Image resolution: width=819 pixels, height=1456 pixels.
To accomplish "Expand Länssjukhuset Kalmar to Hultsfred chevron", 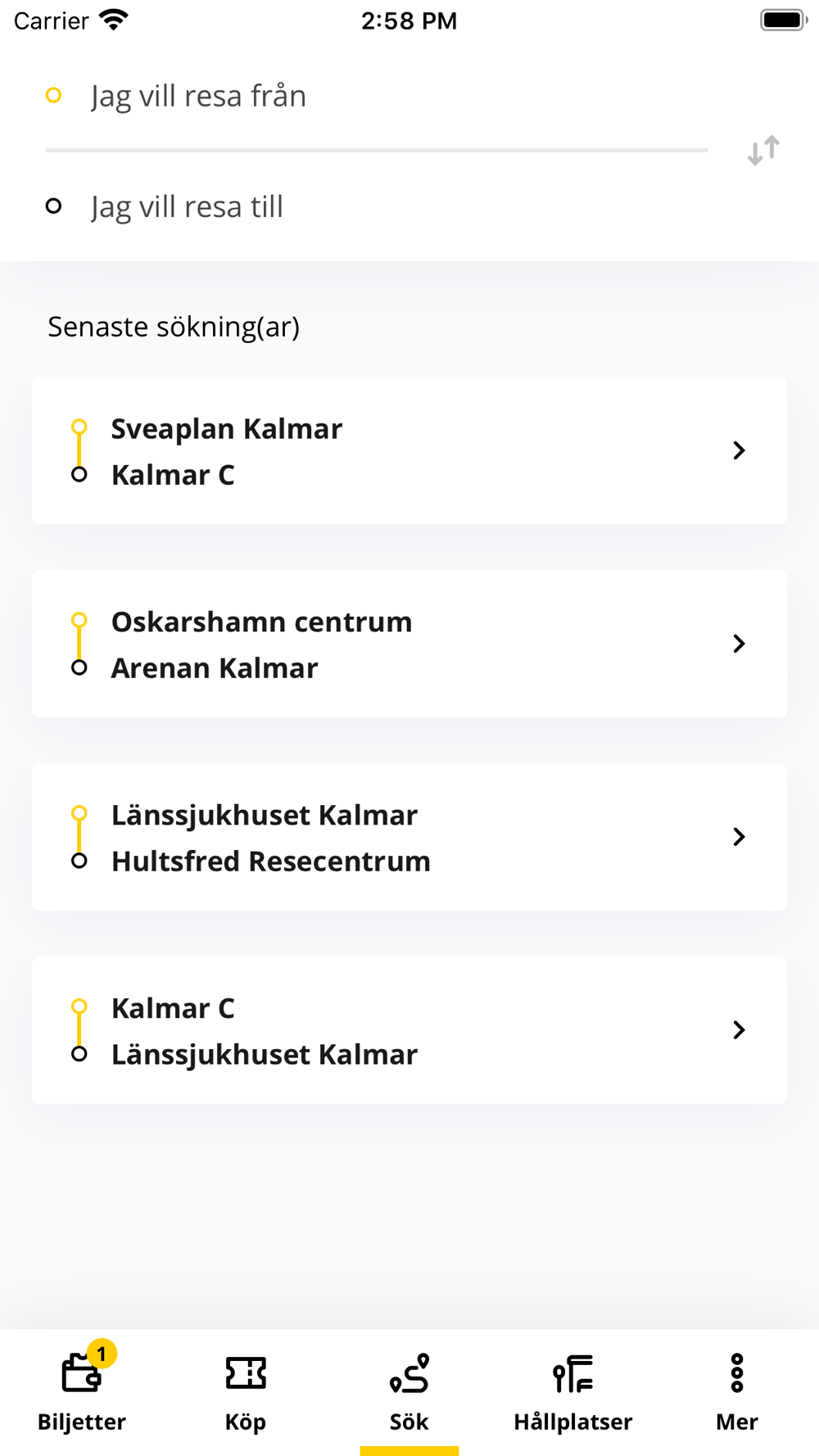I will pyautogui.click(x=739, y=837).
